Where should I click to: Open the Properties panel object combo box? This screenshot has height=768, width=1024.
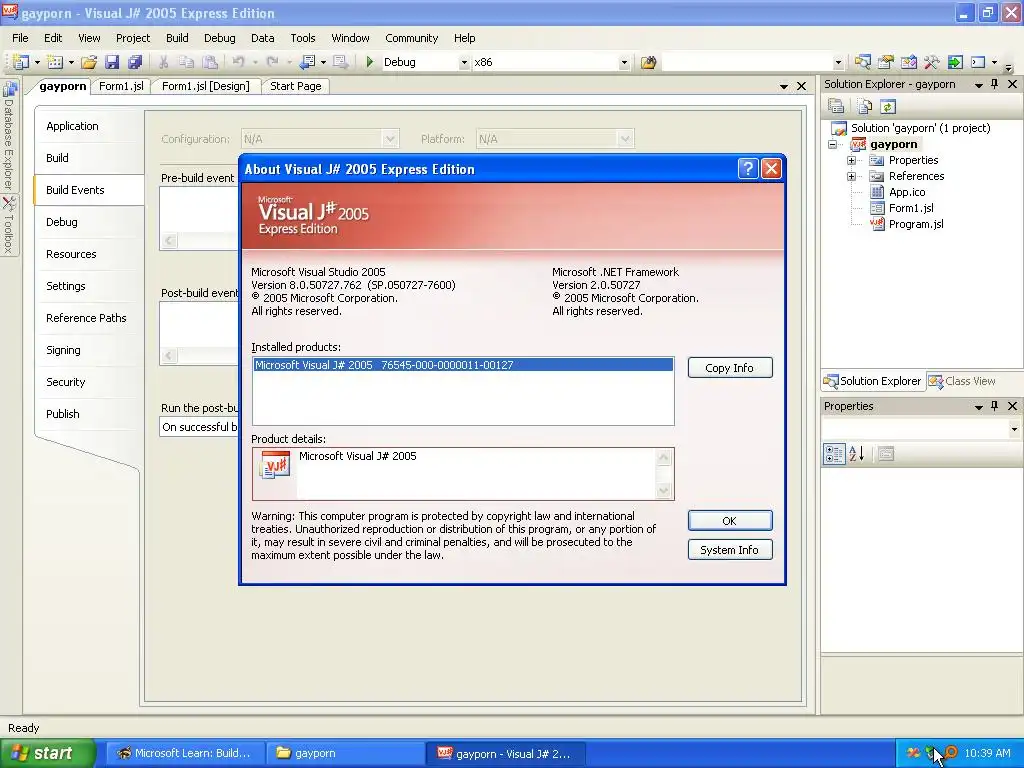(921, 428)
